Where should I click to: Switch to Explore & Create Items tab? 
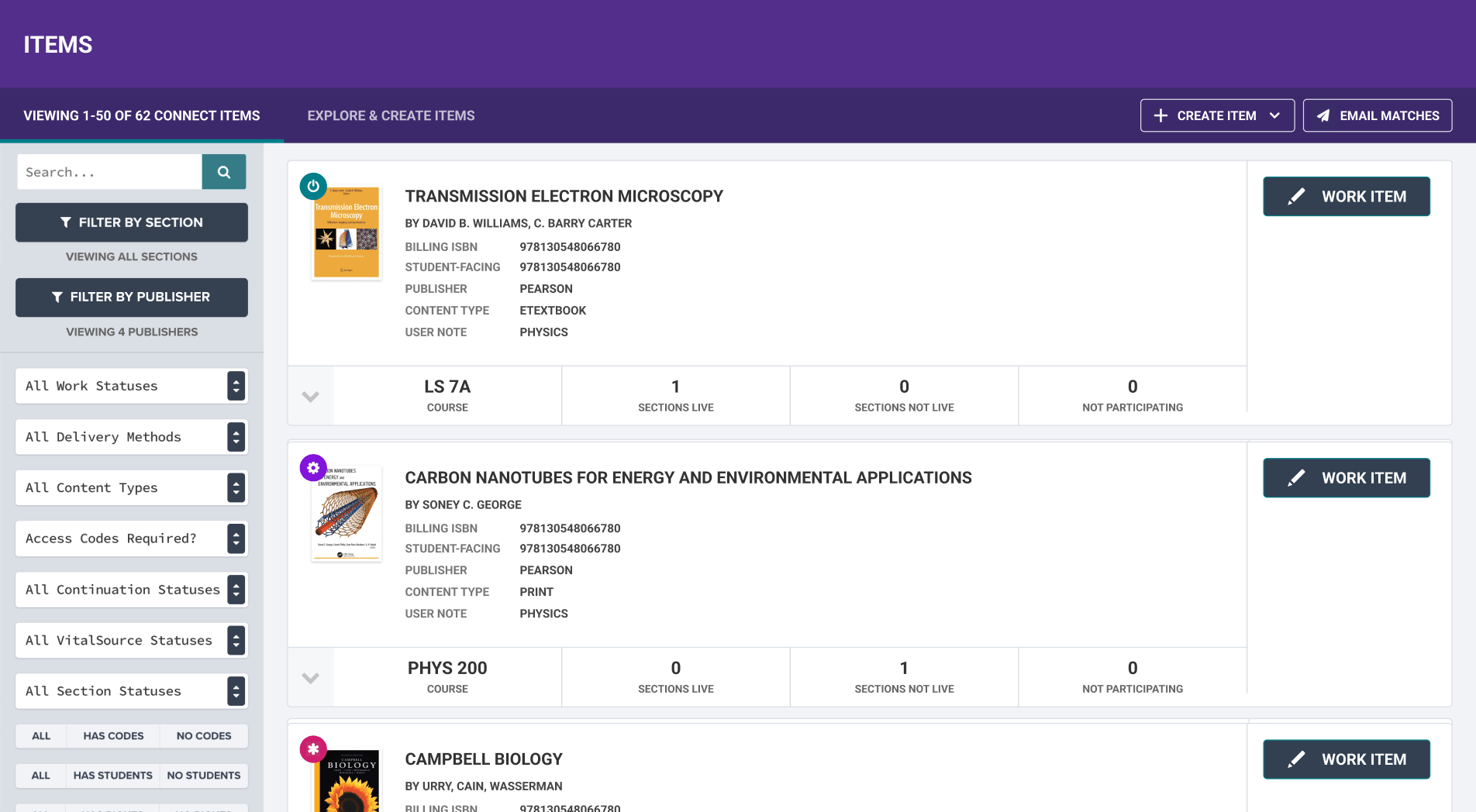pyautogui.click(x=391, y=115)
